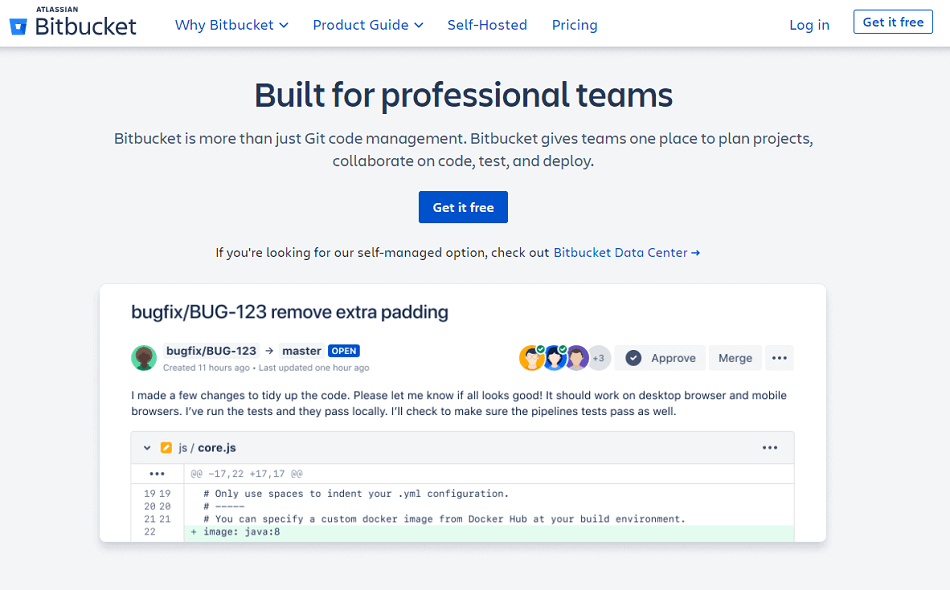Click Created 11 hours ago timestamp text
Screen dimensions: 950x590
point(206,368)
